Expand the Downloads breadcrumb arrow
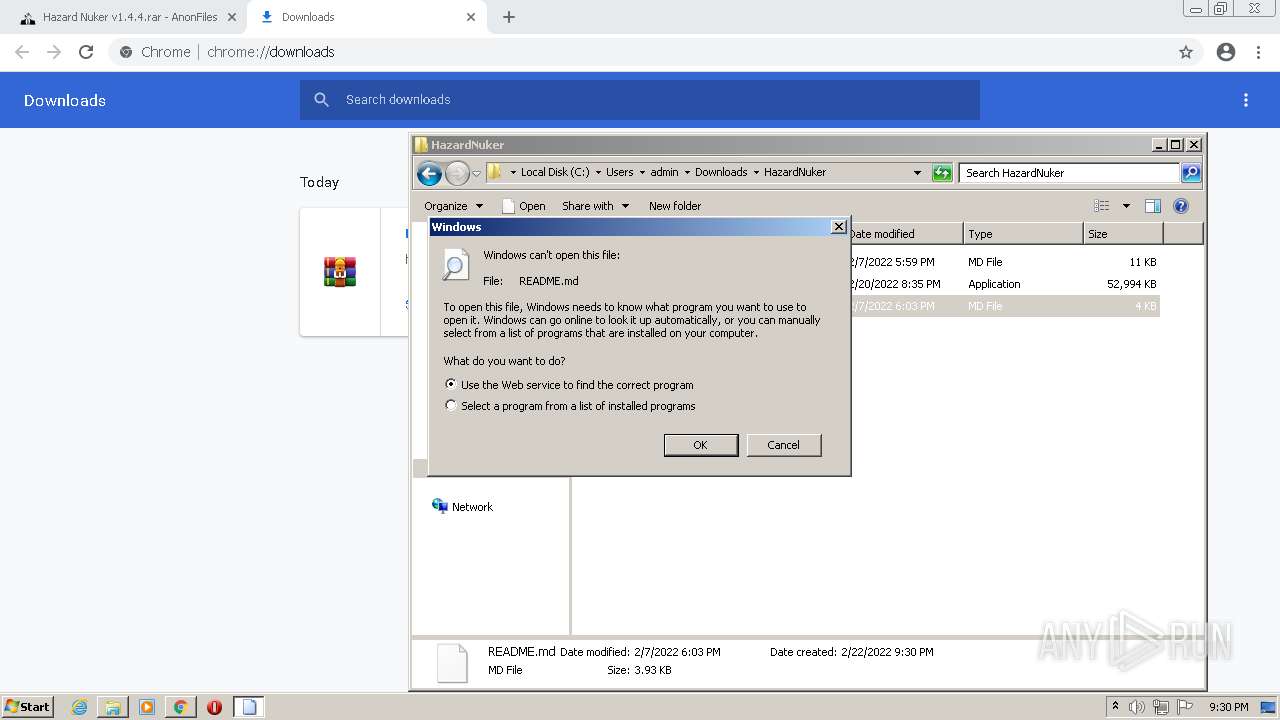 pyautogui.click(x=756, y=172)
